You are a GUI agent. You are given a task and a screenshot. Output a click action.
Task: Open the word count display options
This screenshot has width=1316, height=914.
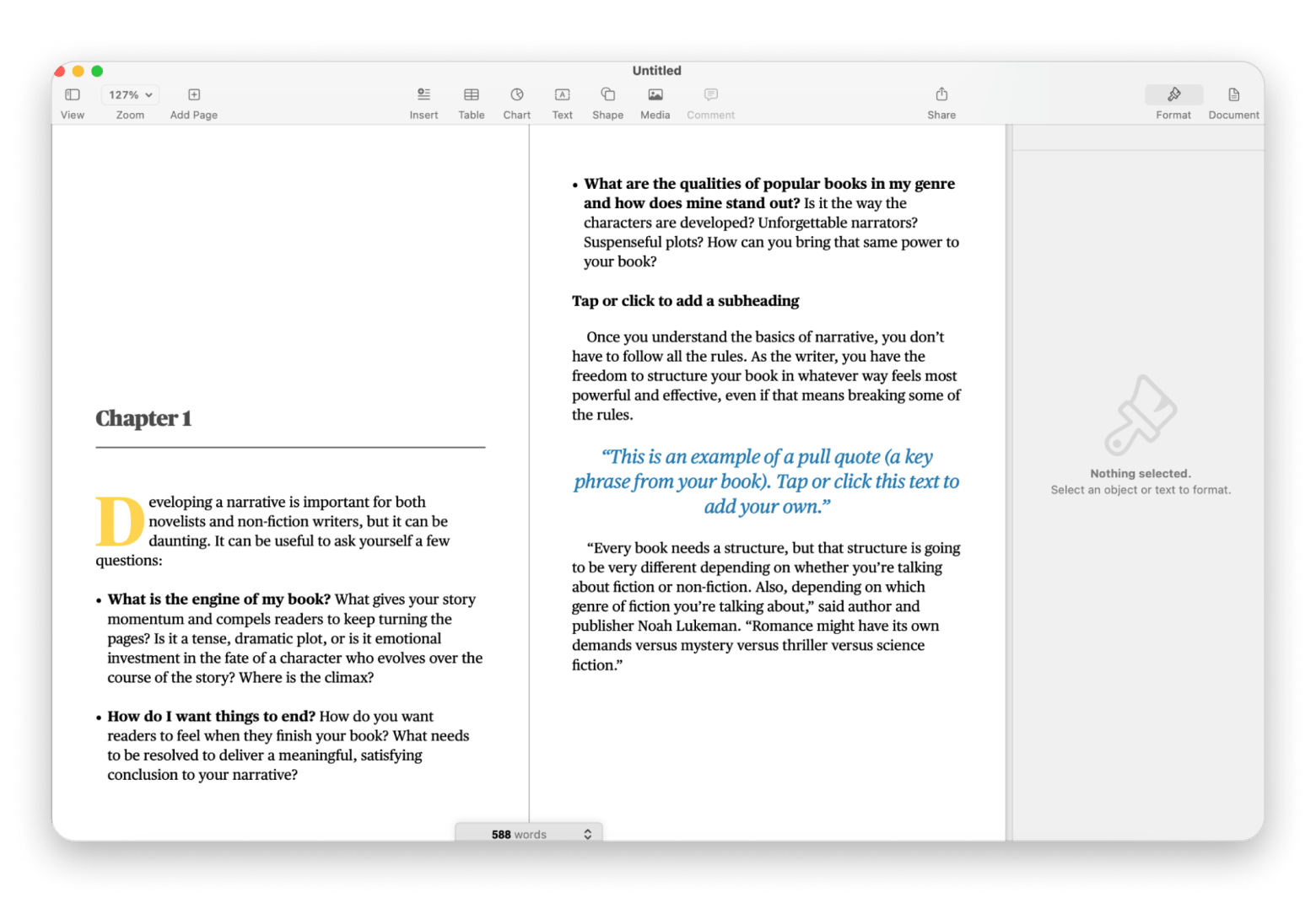click(587, 834)
